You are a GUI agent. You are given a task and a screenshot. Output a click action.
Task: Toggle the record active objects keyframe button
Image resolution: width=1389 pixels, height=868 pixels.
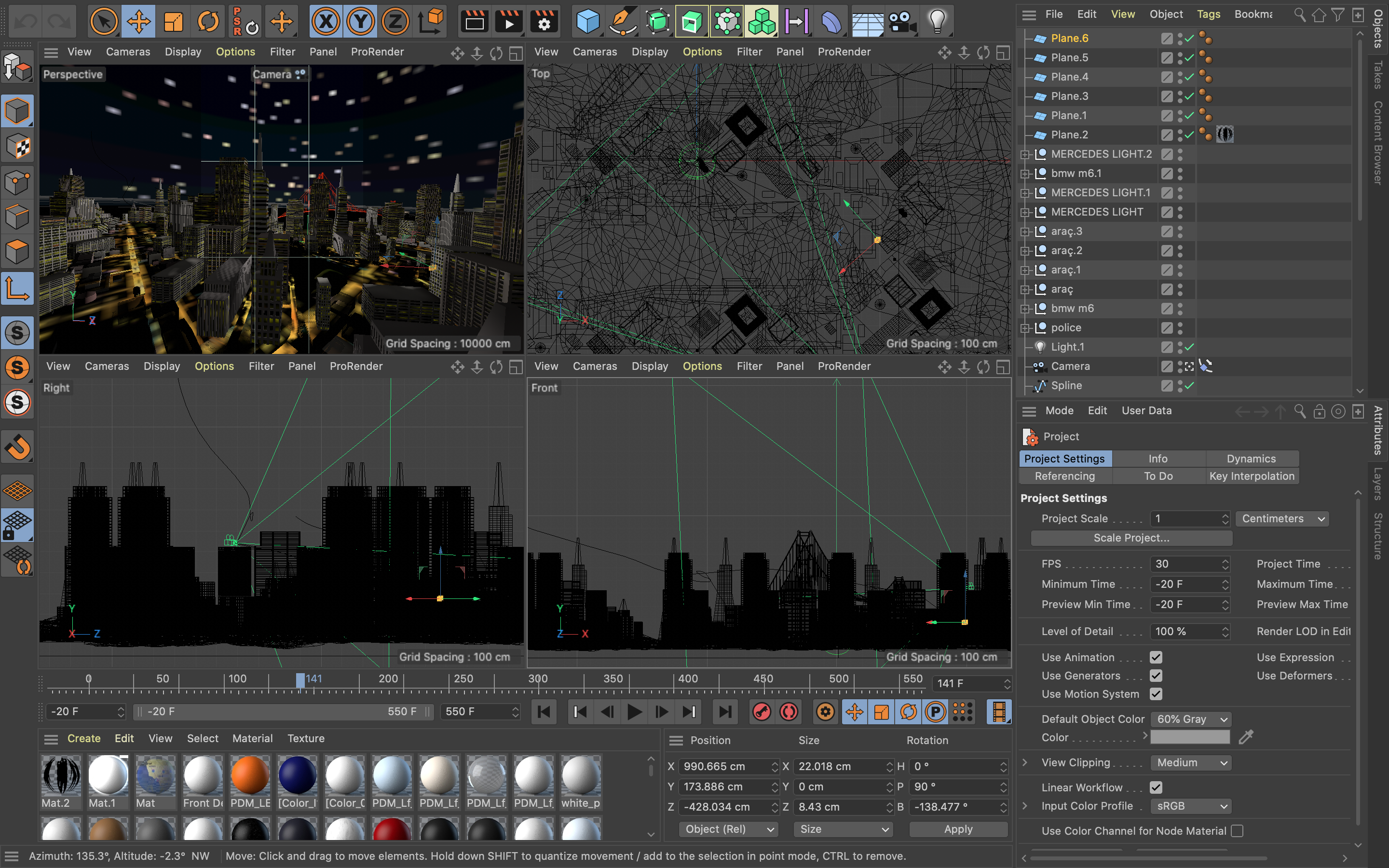click(x=762, y=712)
